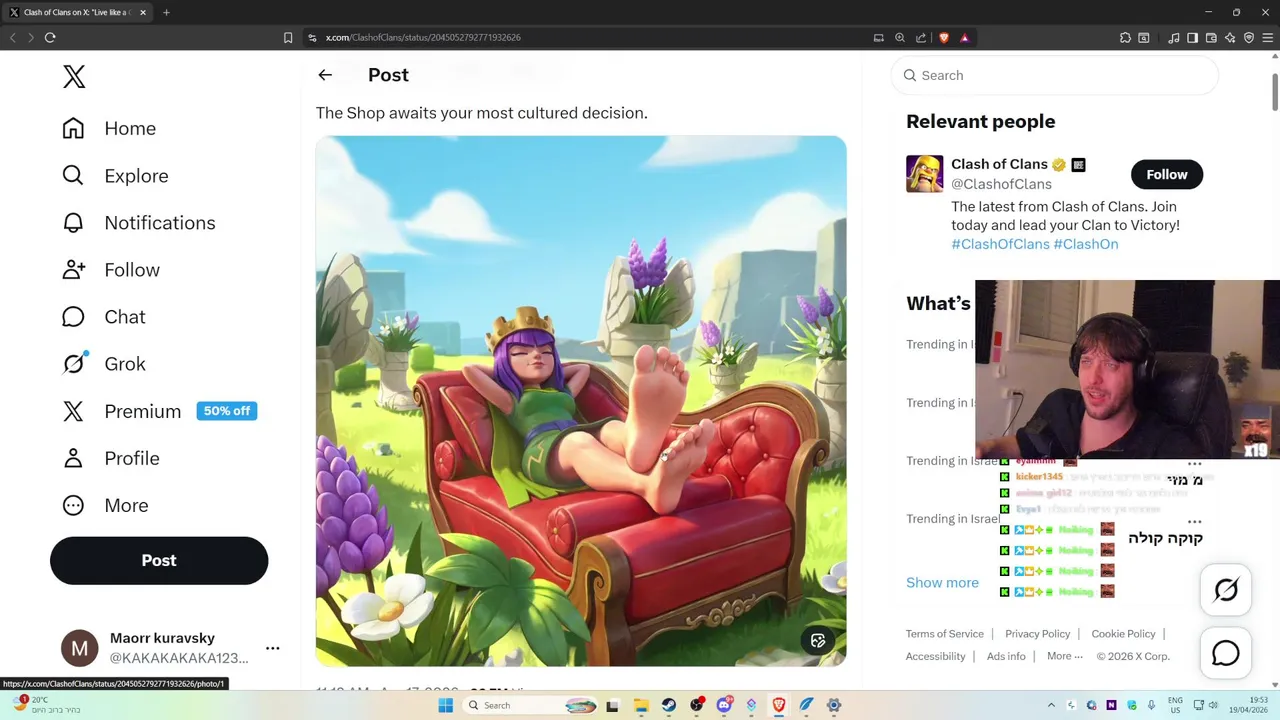The width and height of the screenshot is (1280, 720).
Task: Open the Brave Rewards triangle icon
Action: (965, 37)
